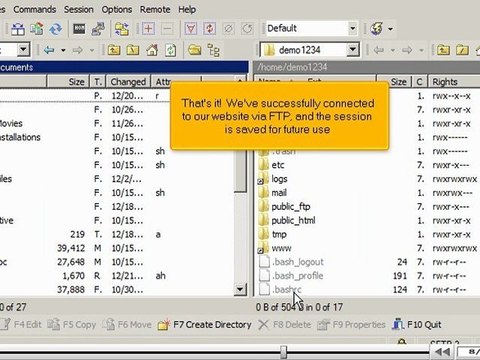Viewport: 480px width, 360px height.
Task: Go to the remote root directory icon
Action: [x=462, y=50]
